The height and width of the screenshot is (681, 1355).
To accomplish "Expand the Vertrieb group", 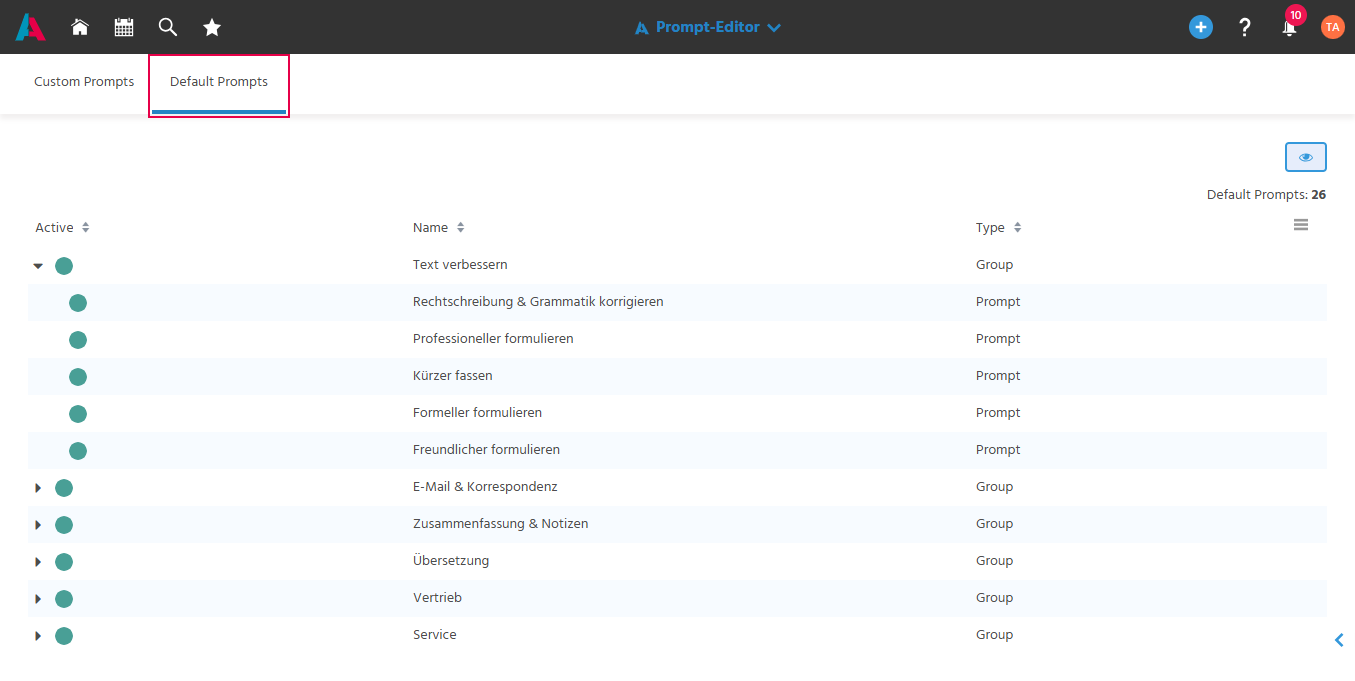I will pos(38,599).
